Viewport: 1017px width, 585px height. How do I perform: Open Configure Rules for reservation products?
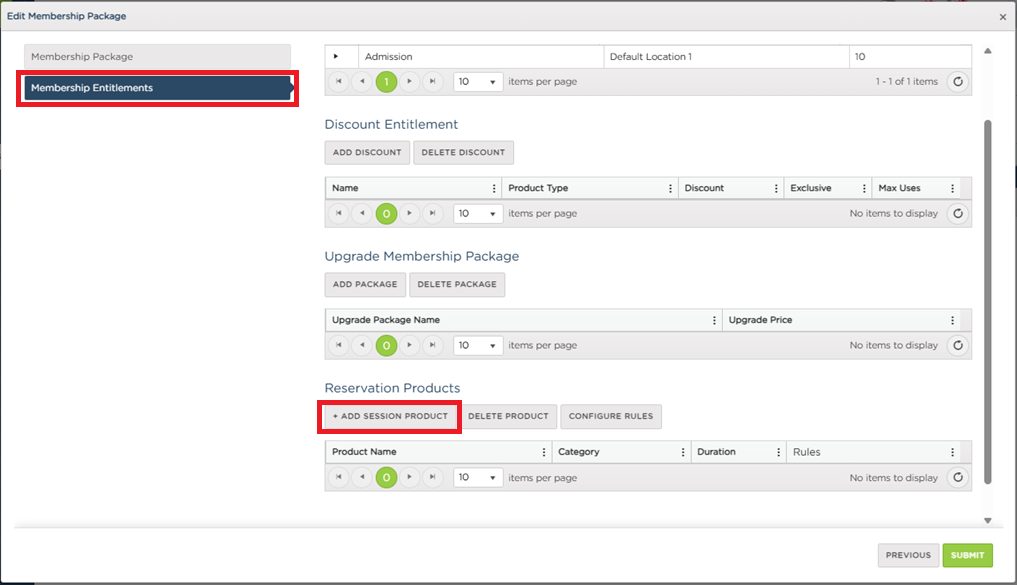611,416
